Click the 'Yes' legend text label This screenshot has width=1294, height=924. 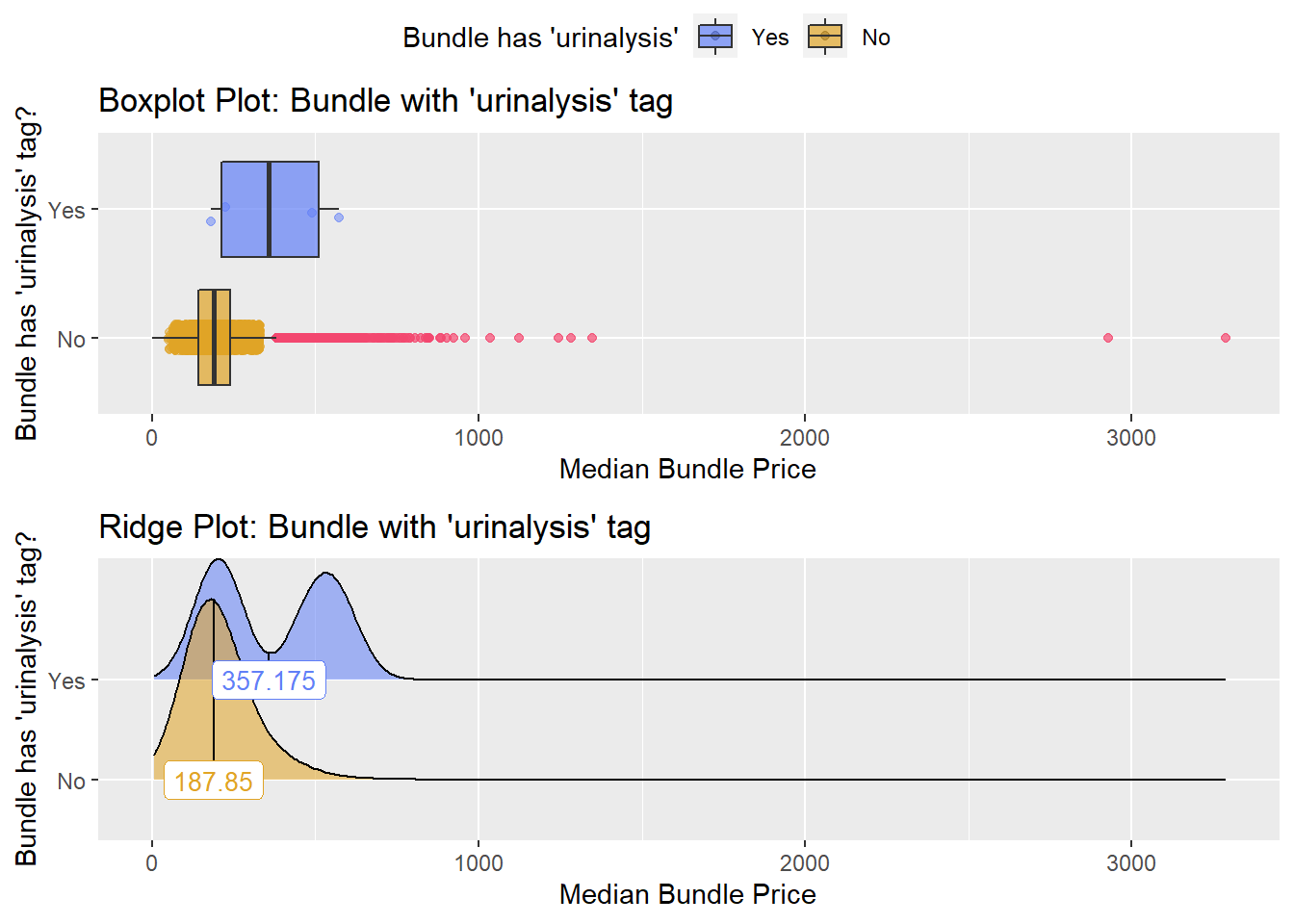point(770,38)
